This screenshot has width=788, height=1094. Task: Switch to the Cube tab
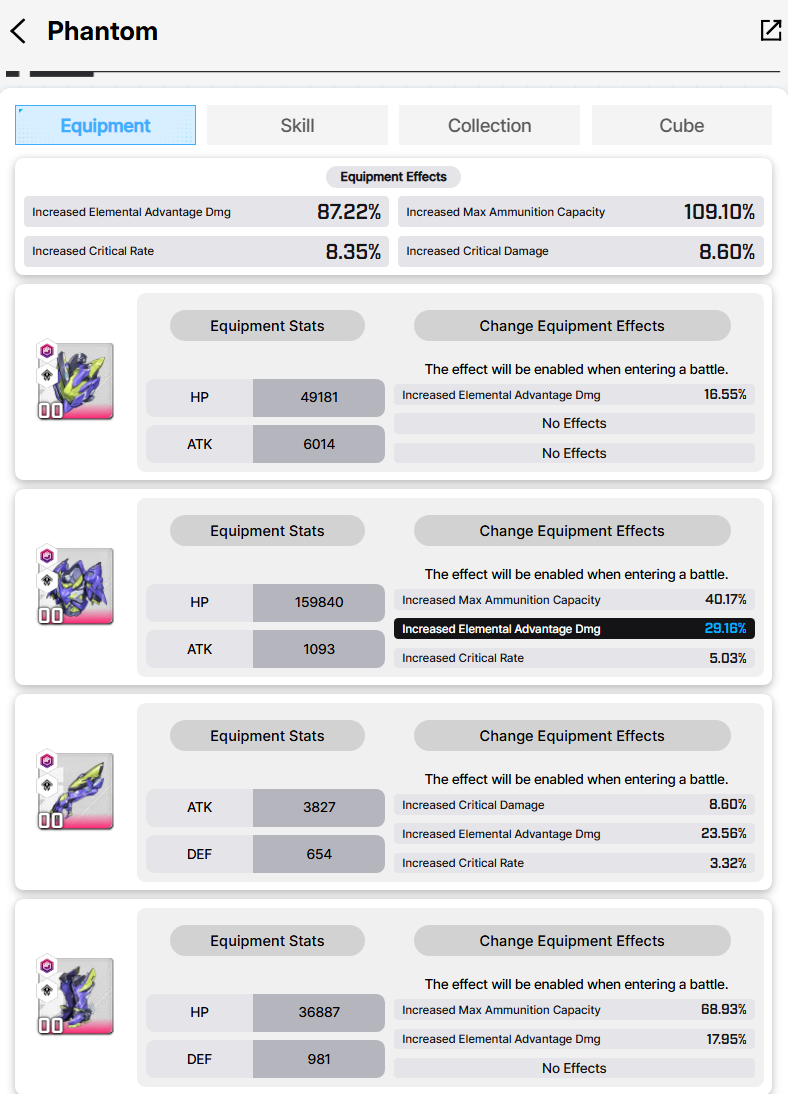[x=681, y=126]
